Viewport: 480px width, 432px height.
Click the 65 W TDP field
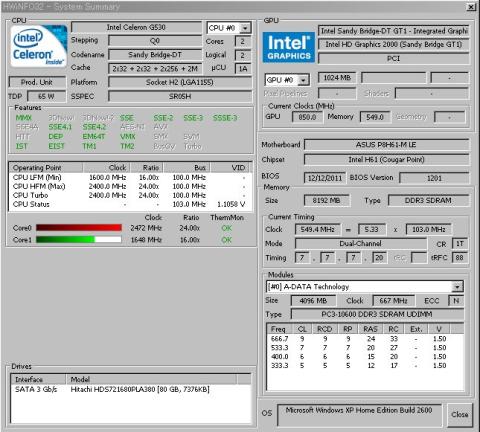(46, 96)
